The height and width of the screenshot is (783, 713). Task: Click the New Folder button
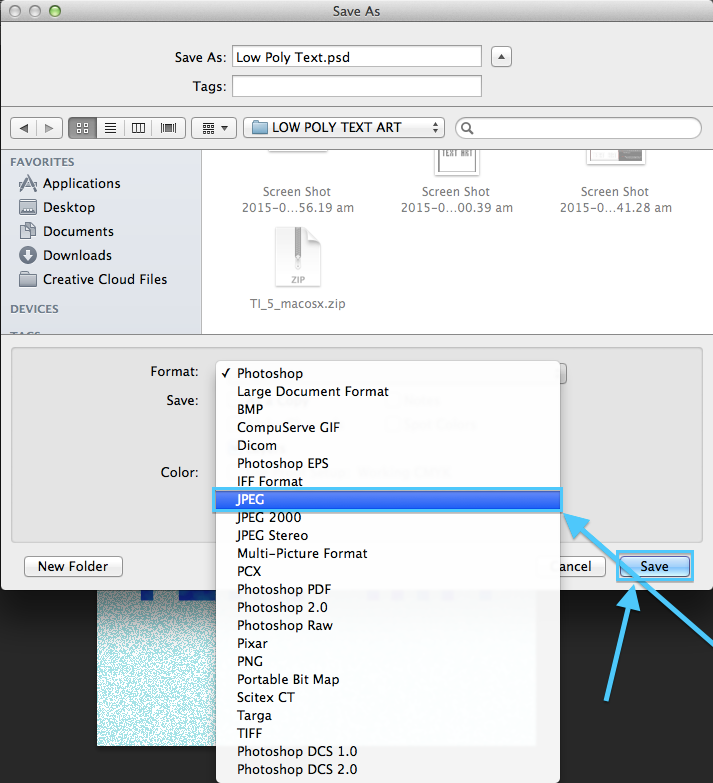pyautogui.click(x=73, y=566)
